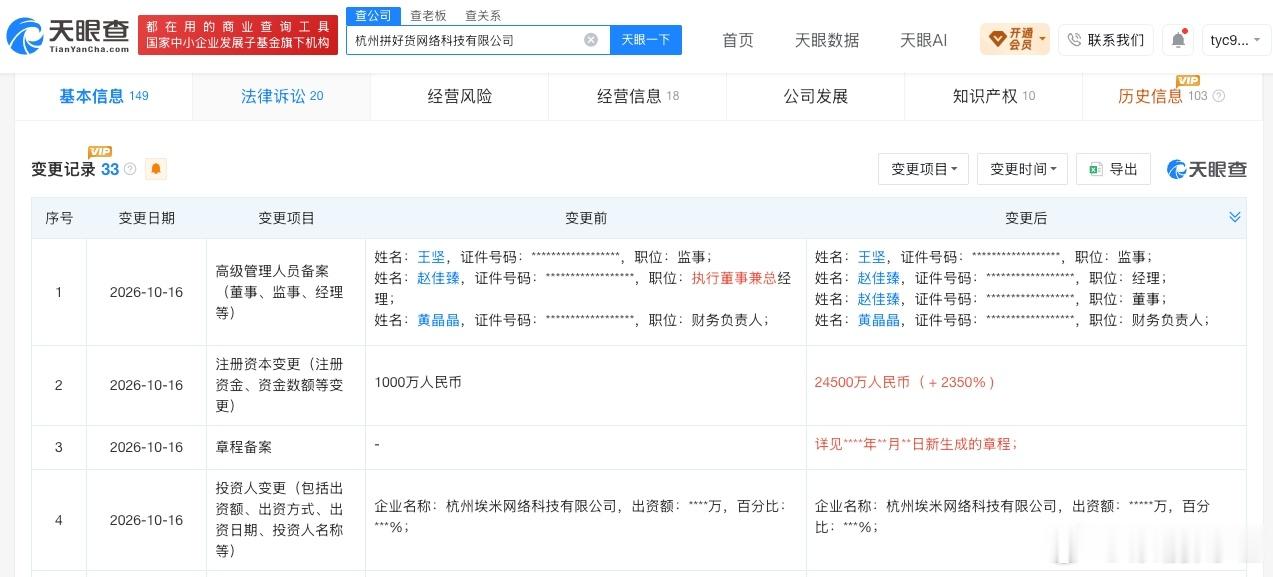The image size is (1273, 577).
Task: Select the 变更日期 column header
Action: (147, 218)
